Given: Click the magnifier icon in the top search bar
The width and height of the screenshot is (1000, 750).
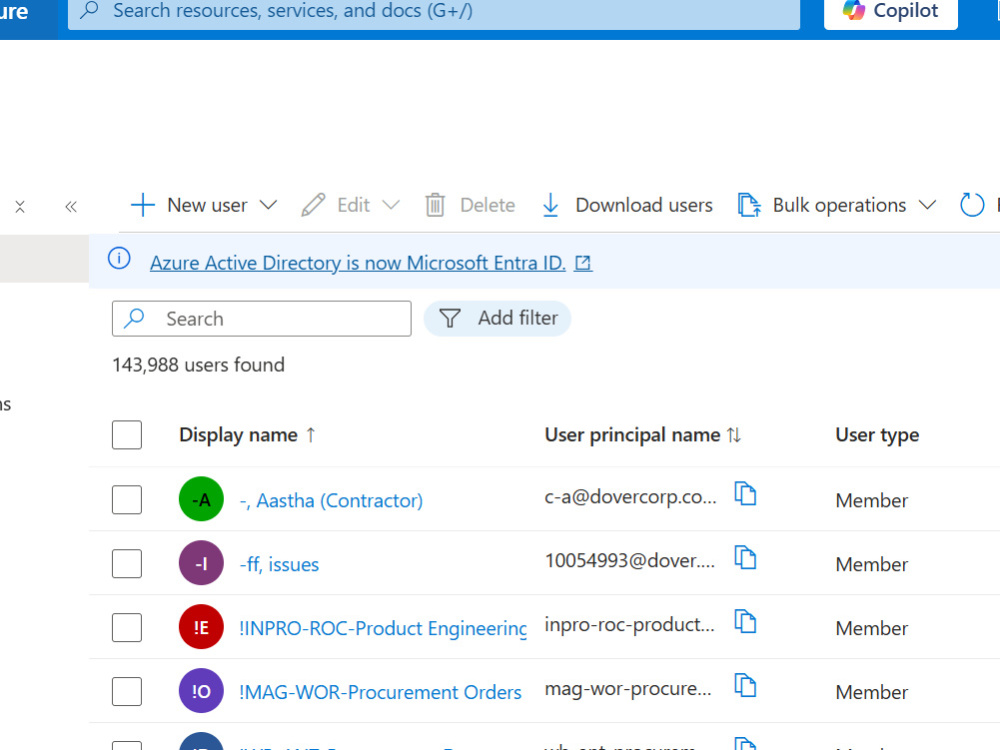Looking at the screenshot, I should pyautogui.click(x=90, y=10).
